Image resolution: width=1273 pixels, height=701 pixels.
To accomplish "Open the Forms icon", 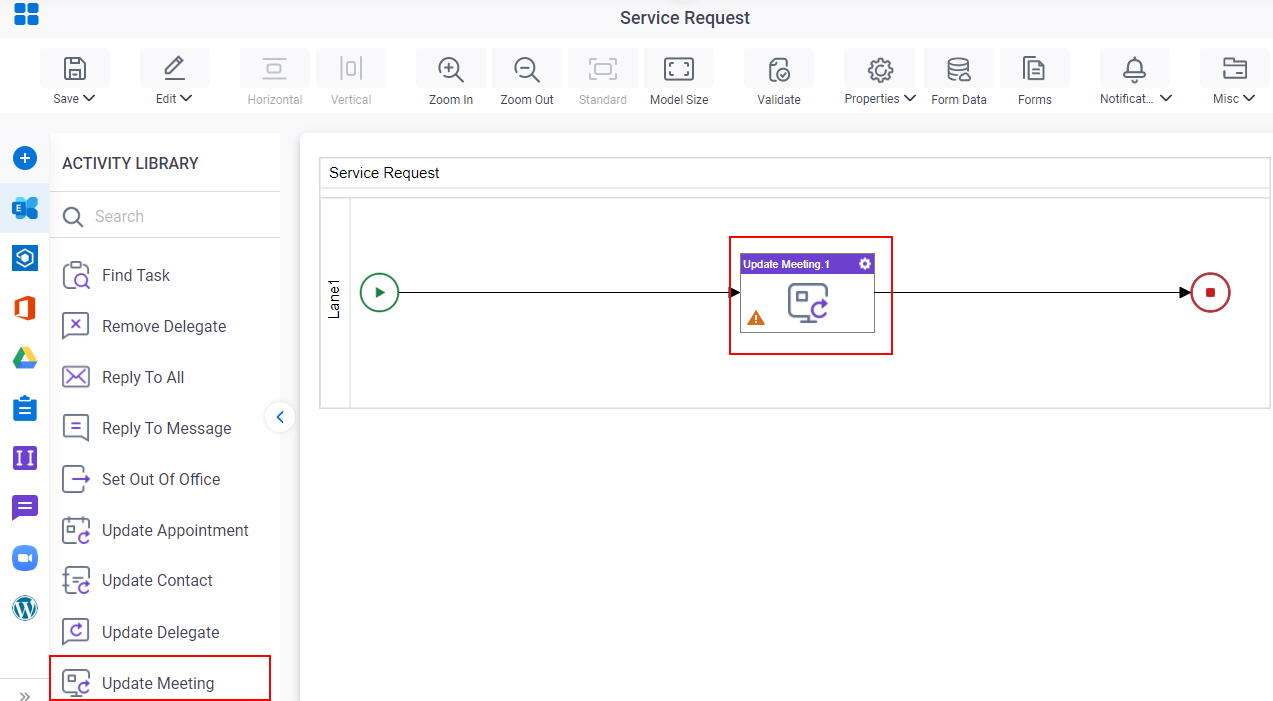I will [1034, 68].
